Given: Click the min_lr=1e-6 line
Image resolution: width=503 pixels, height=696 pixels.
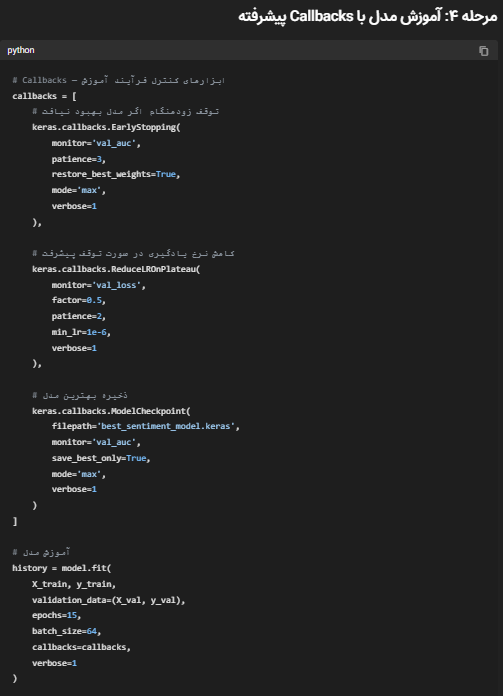Looking at the screenshot, I should (x=81, y=332).
